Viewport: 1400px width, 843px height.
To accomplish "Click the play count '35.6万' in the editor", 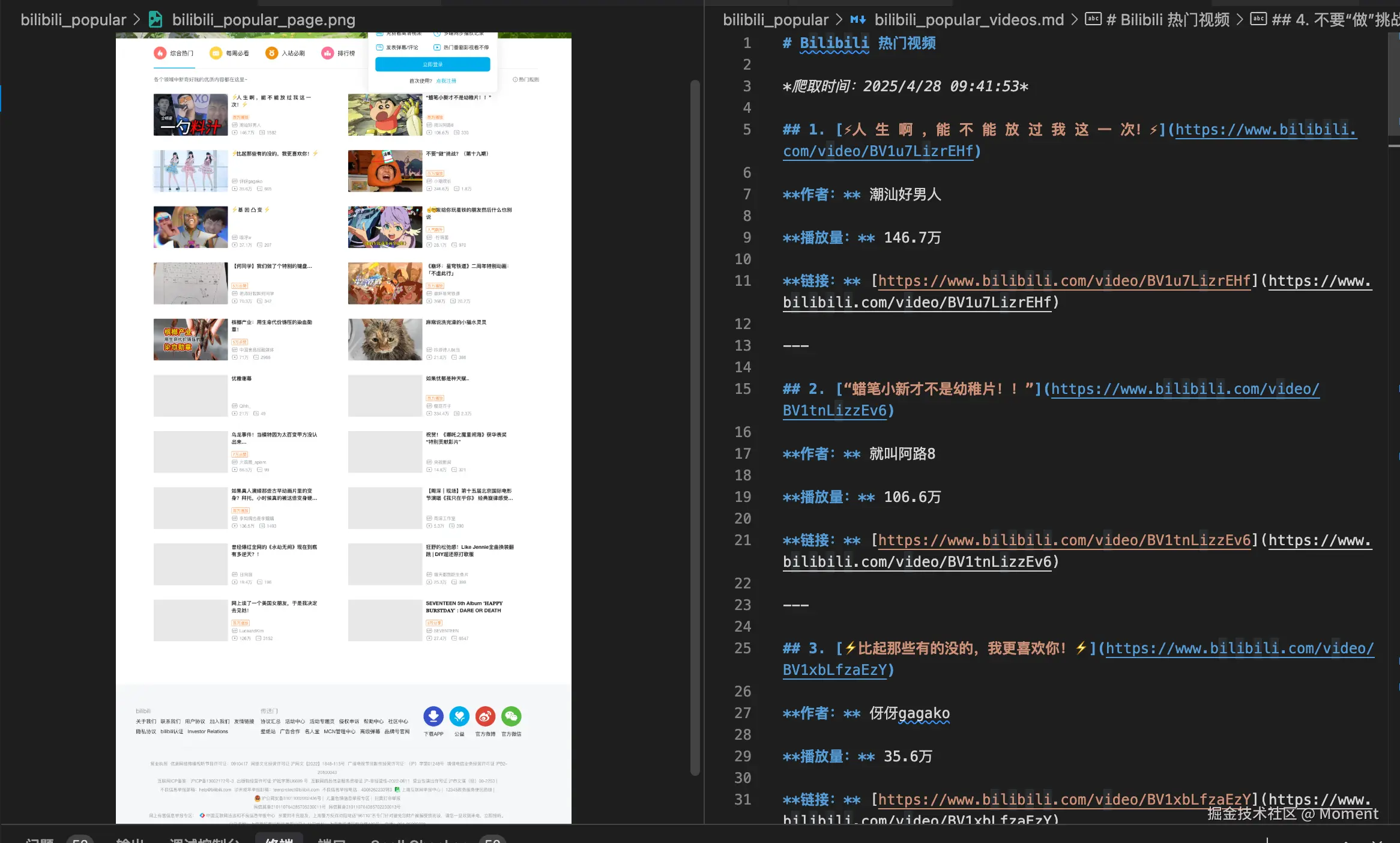I will pyautogui.click(x=908, y=757).
